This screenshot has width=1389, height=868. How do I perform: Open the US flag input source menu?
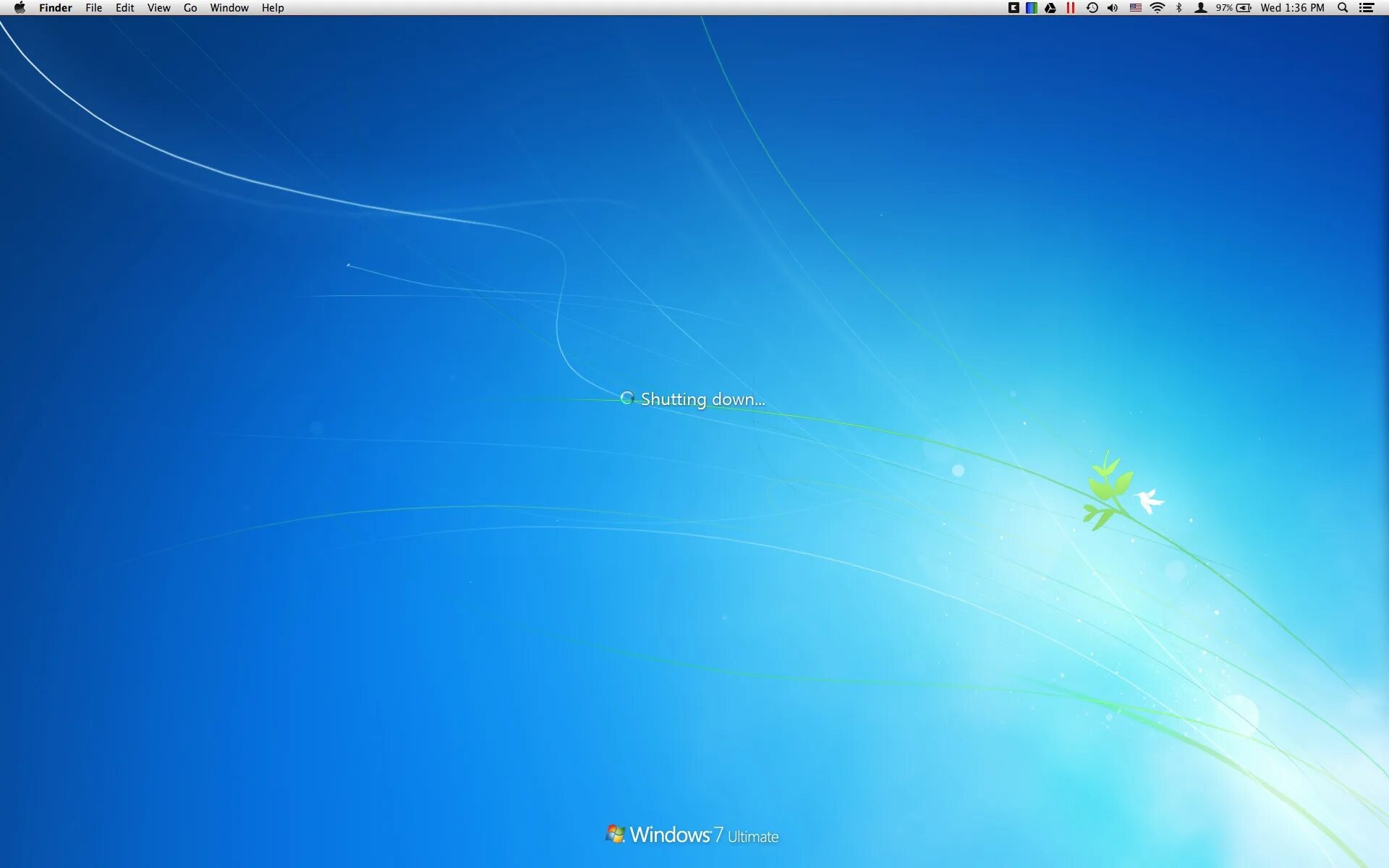(1136, 8)
